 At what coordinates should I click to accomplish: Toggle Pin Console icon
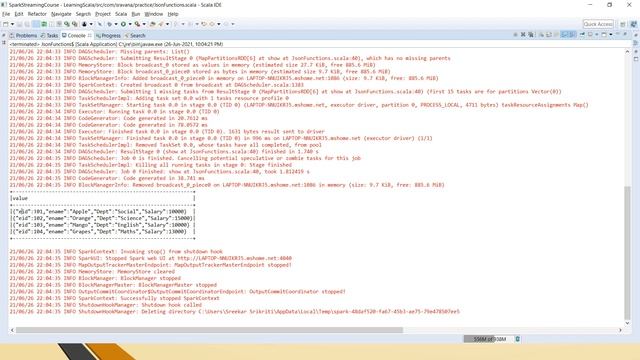click(582, 35)
